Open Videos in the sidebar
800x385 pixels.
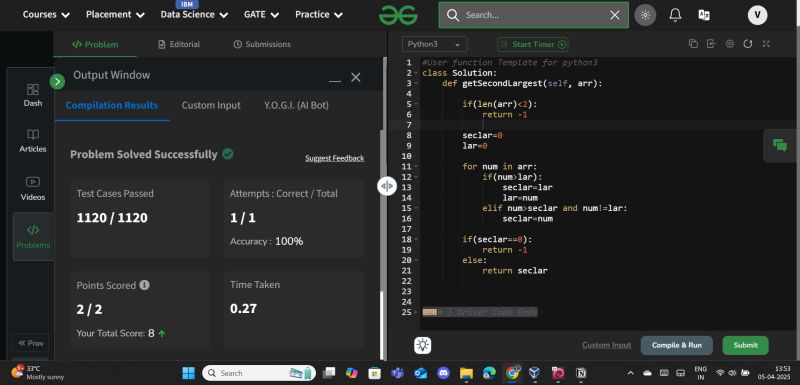pos(33,189)
